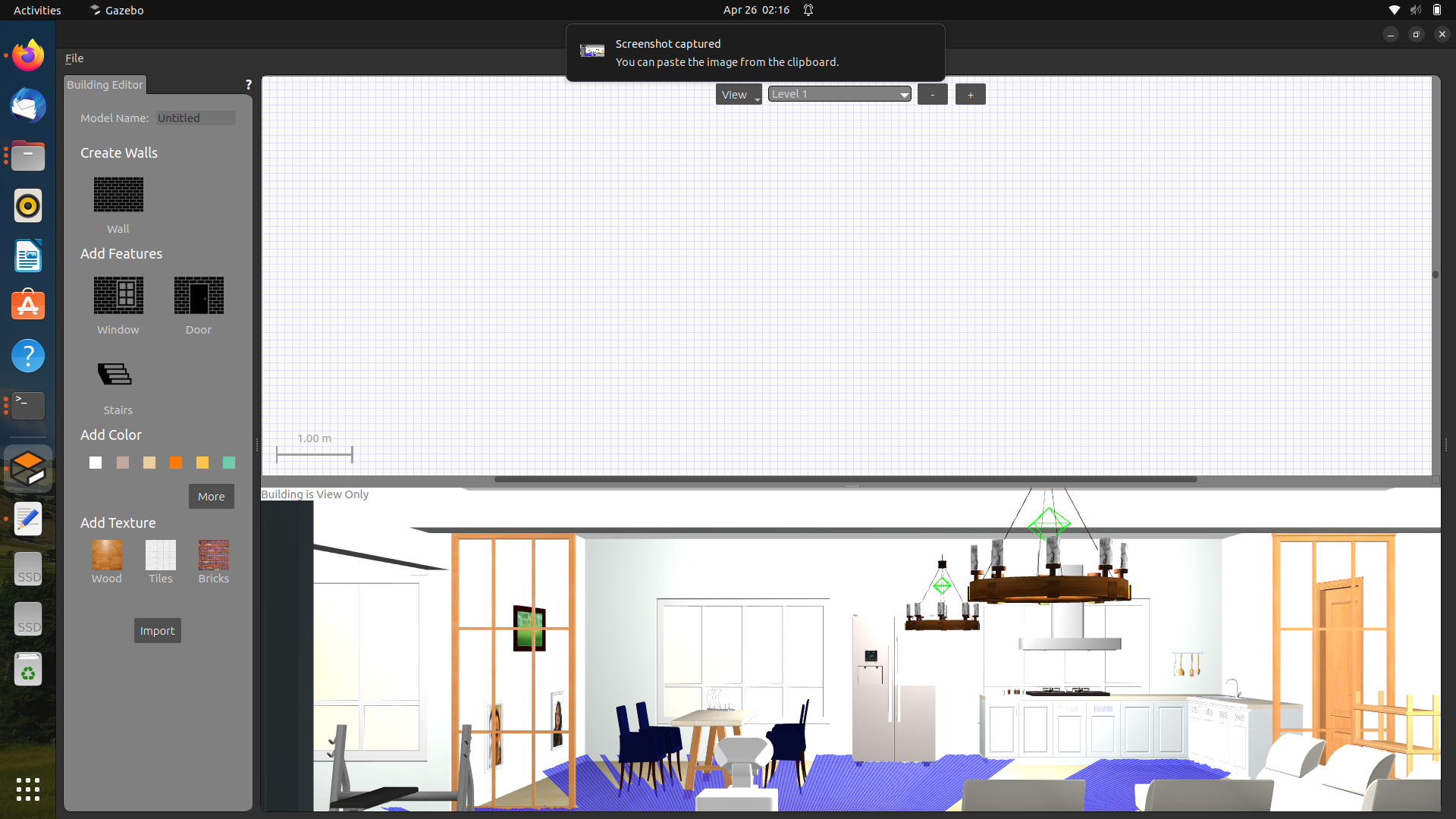Select the white color swatch
This screenshot has height=819, width=1456.
[x=95, y=462]
